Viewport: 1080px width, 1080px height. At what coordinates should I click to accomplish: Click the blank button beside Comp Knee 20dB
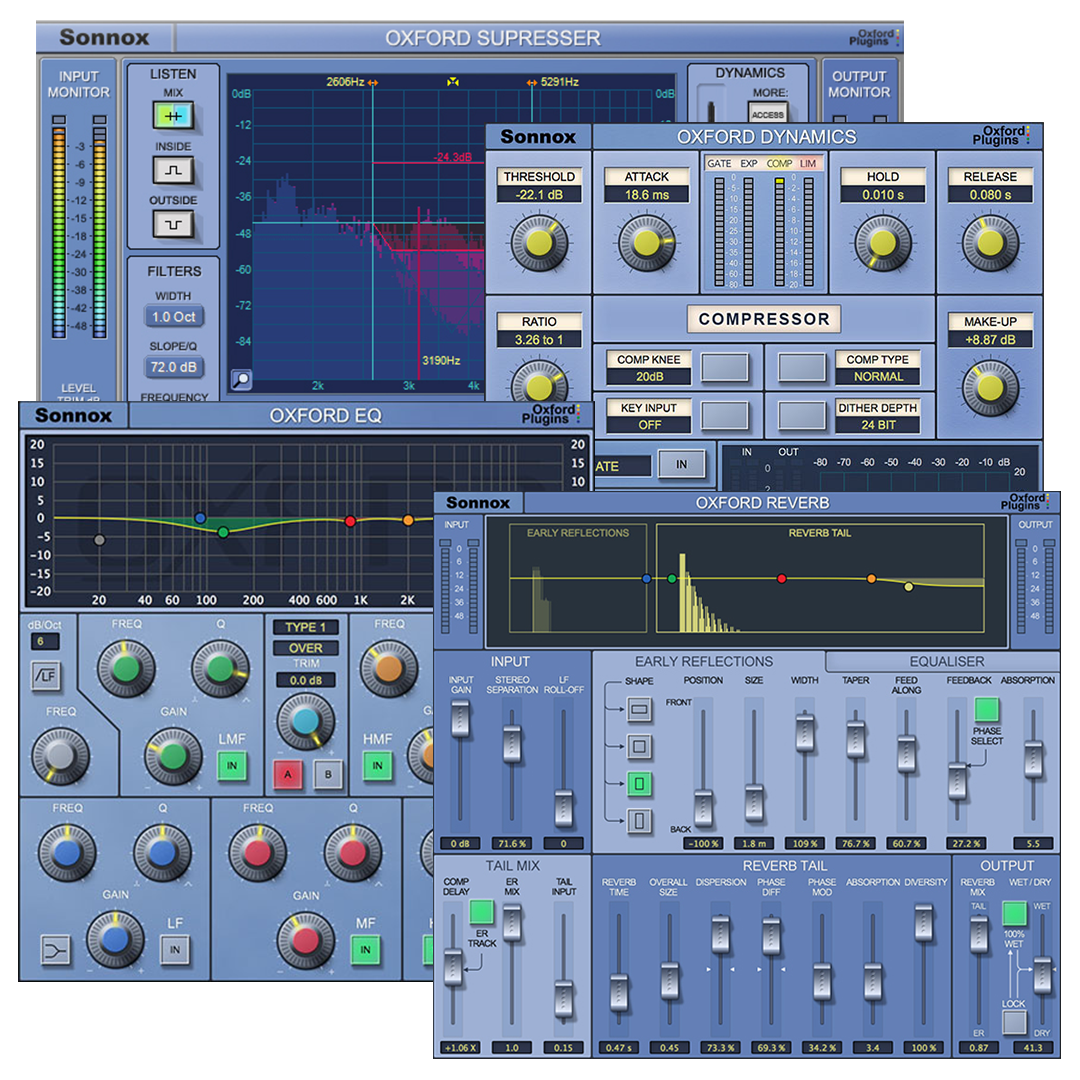point(725,367)
